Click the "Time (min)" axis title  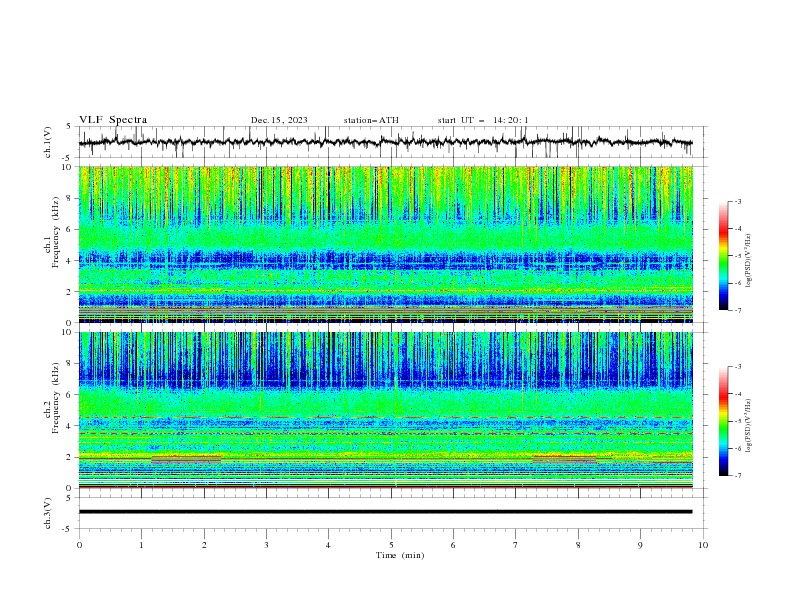coord(400,555)
